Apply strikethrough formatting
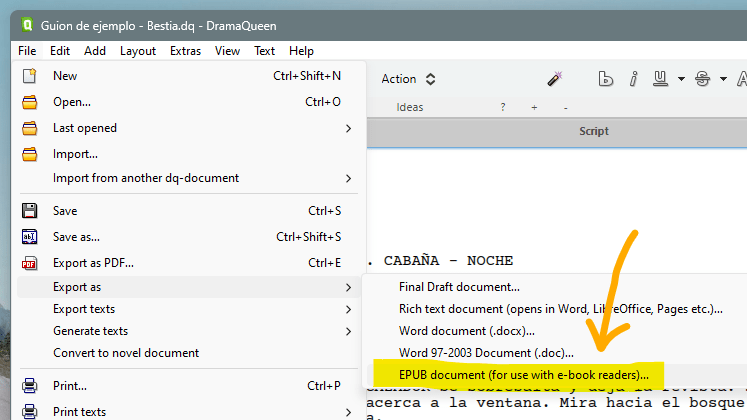This screenshot has height=420, width=747. (702, 79)
